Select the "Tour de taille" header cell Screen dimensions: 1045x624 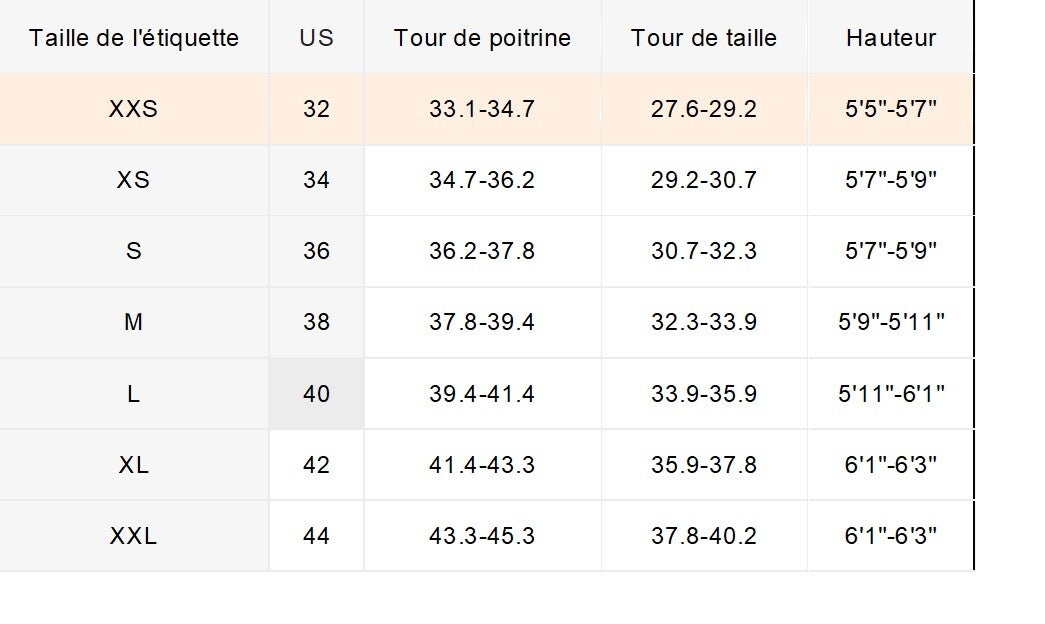pyautogui.click(x=704, y=38)
